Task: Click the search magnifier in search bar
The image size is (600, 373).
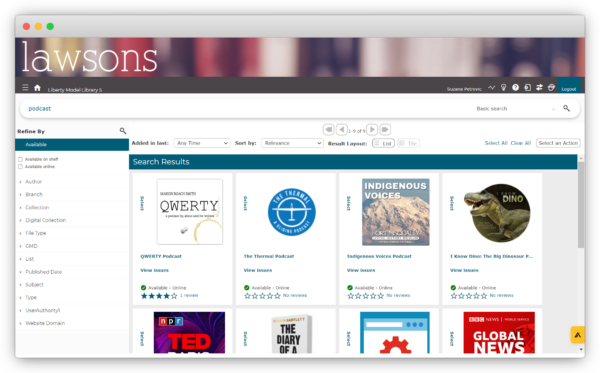Action: (x=566, y=108)
